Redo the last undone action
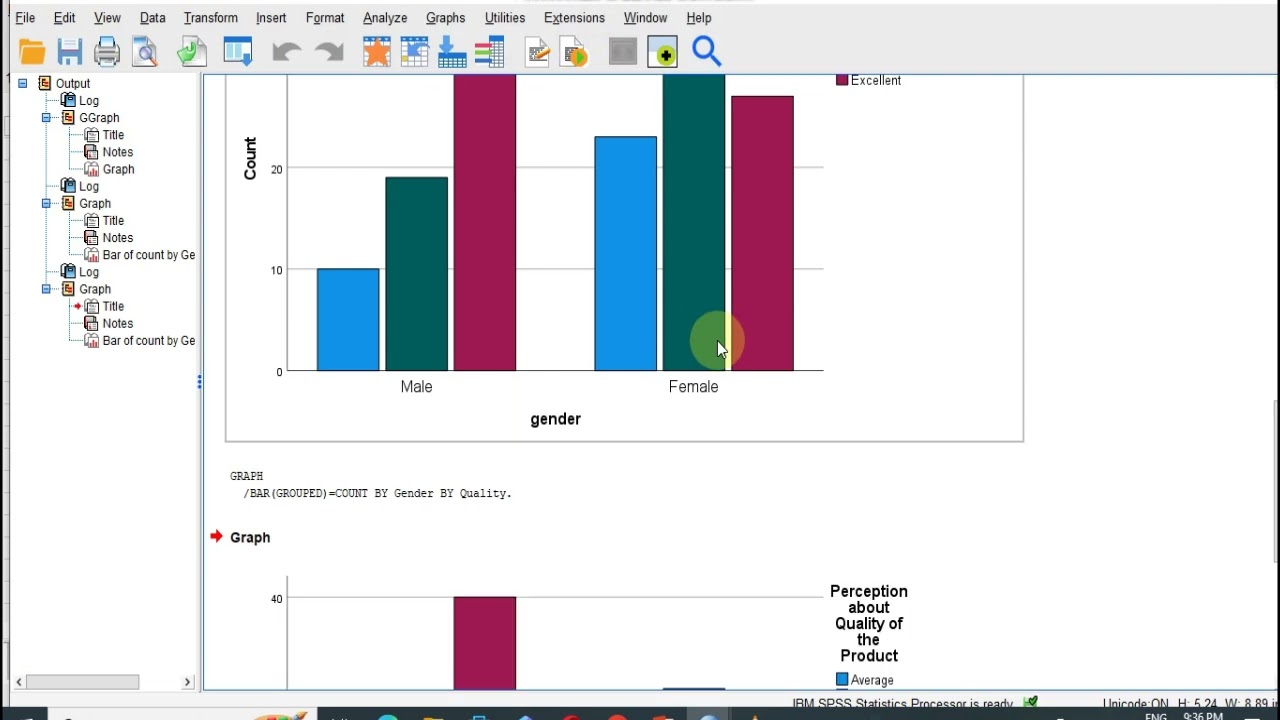 (329, 52)
